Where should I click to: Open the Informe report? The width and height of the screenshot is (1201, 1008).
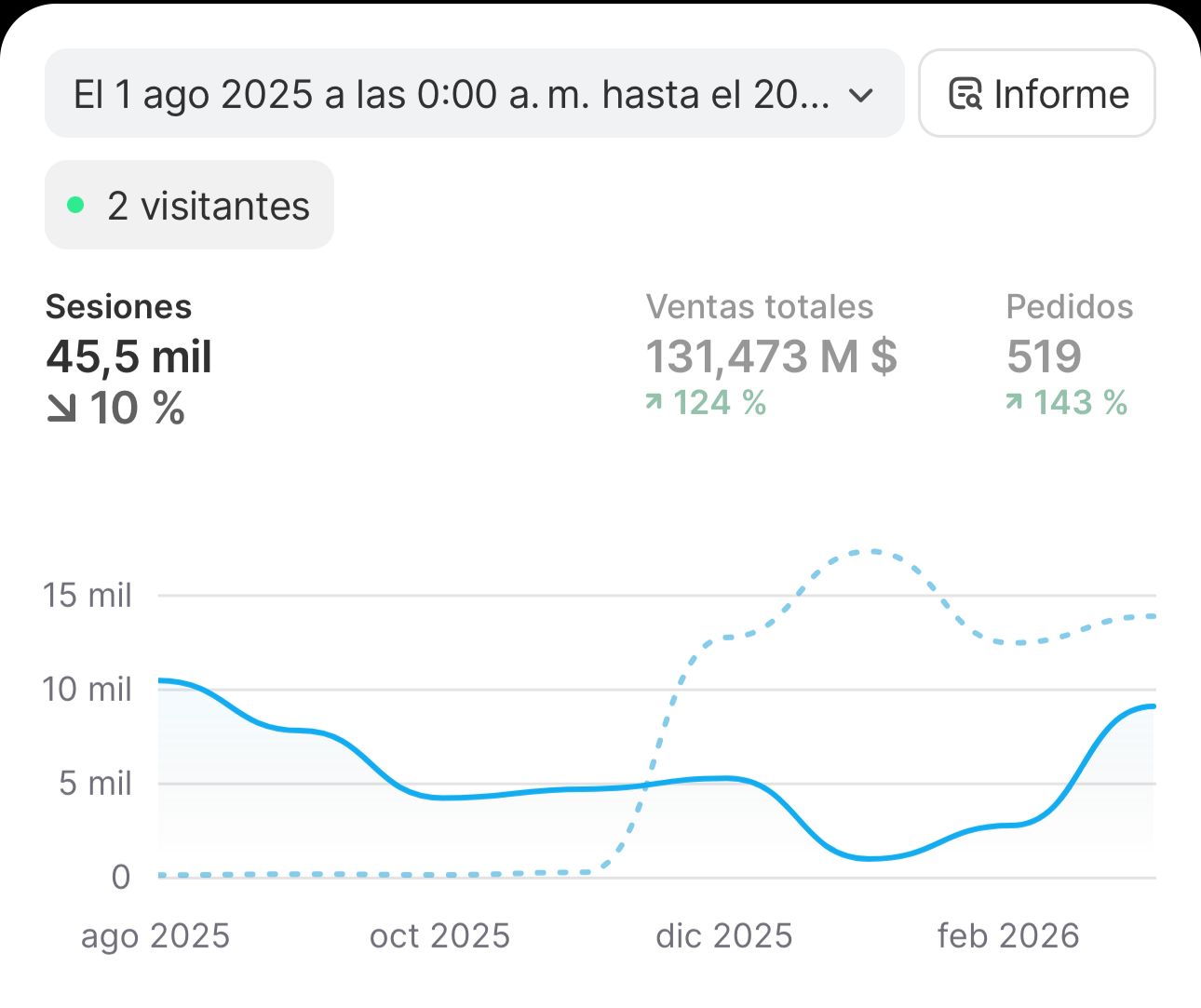pos(1036,93)
